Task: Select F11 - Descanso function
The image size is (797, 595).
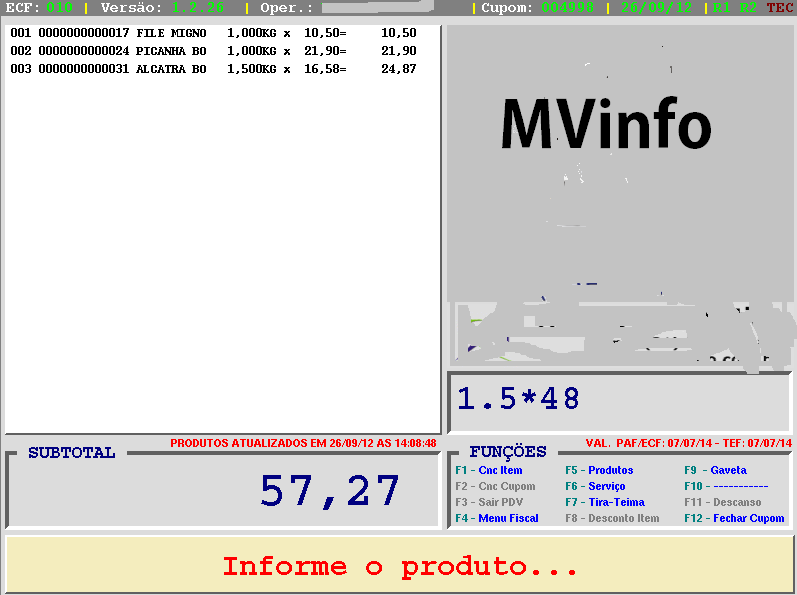Action: (x=722, y=502)
